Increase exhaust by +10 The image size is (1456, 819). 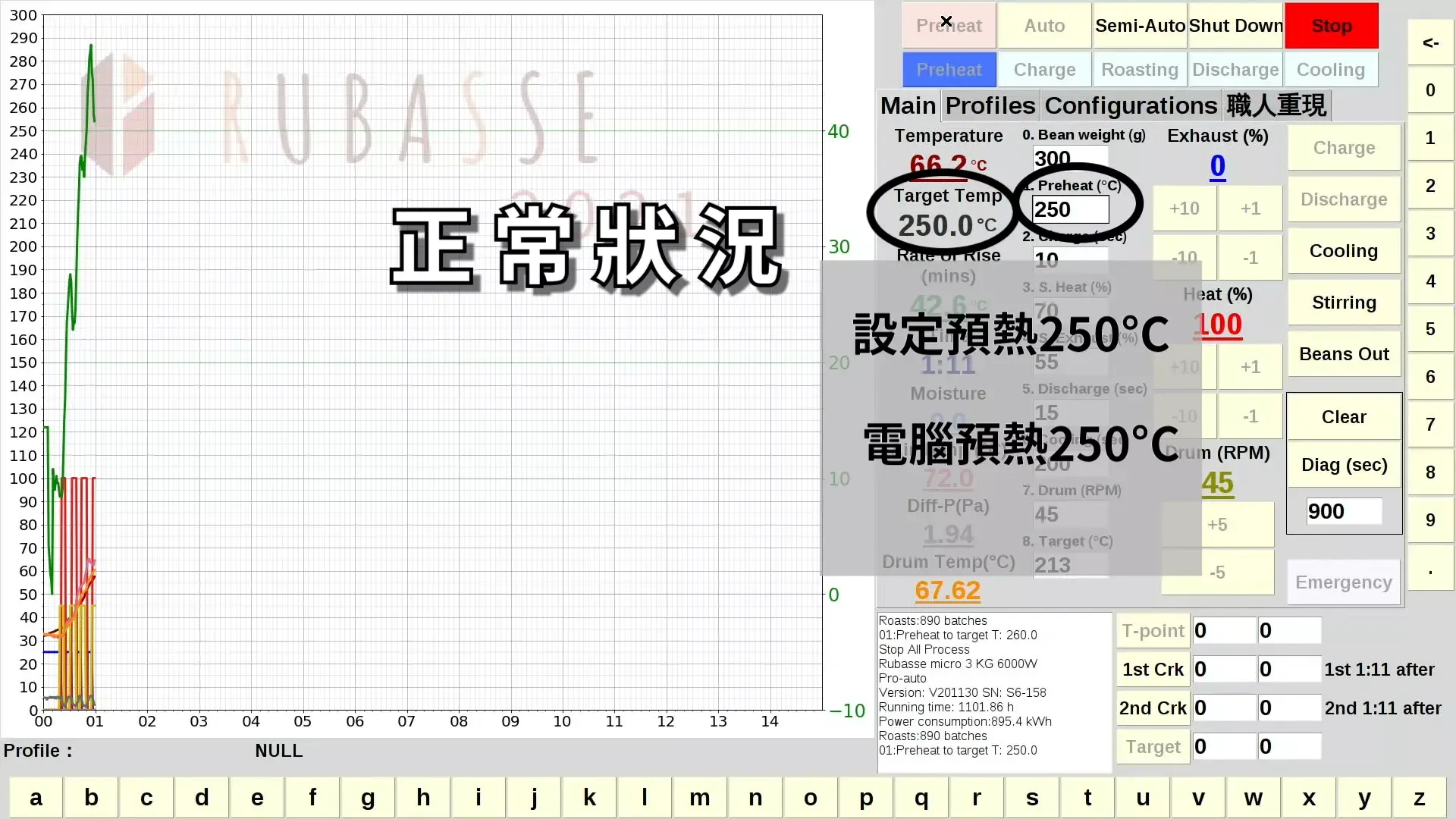[x=1184, y=209]
